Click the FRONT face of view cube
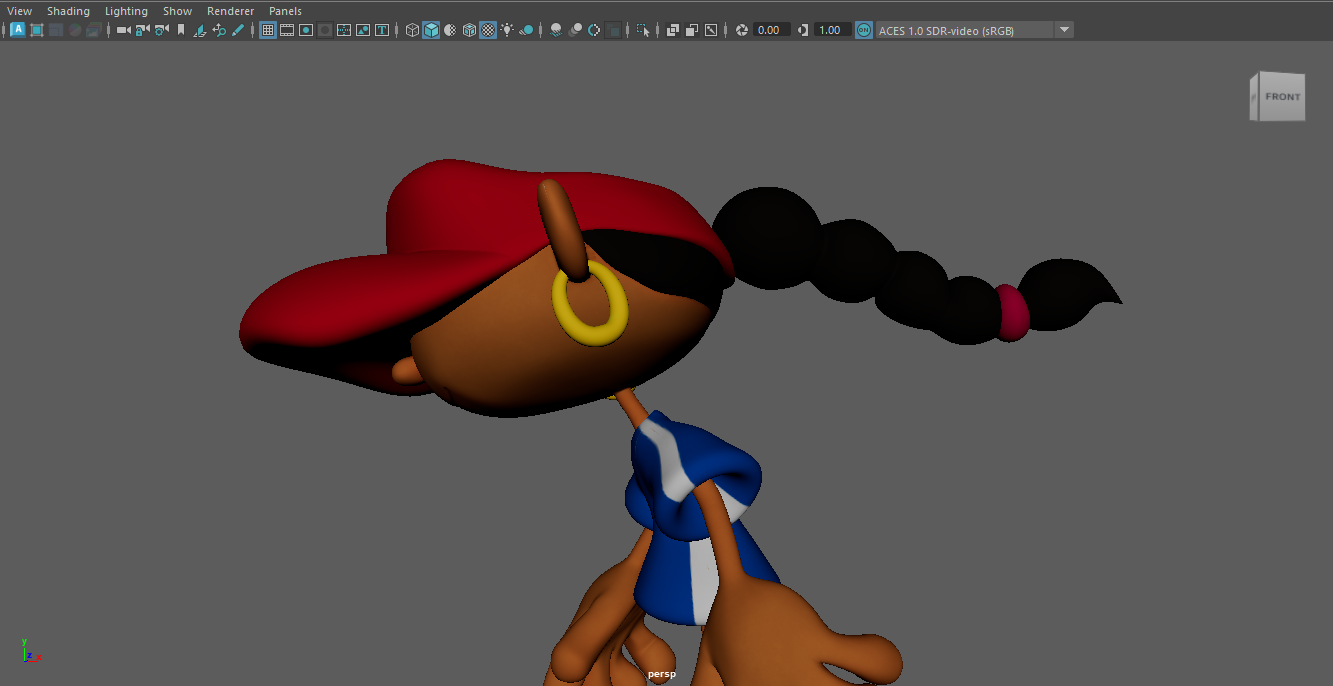 pyautogui.click(x=1283, y=97)
